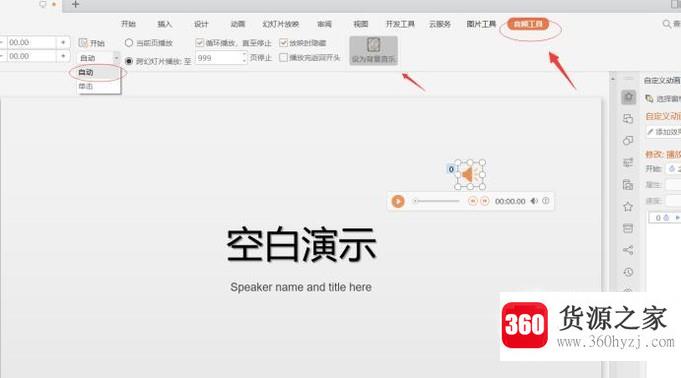Open the slide transition sidebar icon

[x=628, y=162]
